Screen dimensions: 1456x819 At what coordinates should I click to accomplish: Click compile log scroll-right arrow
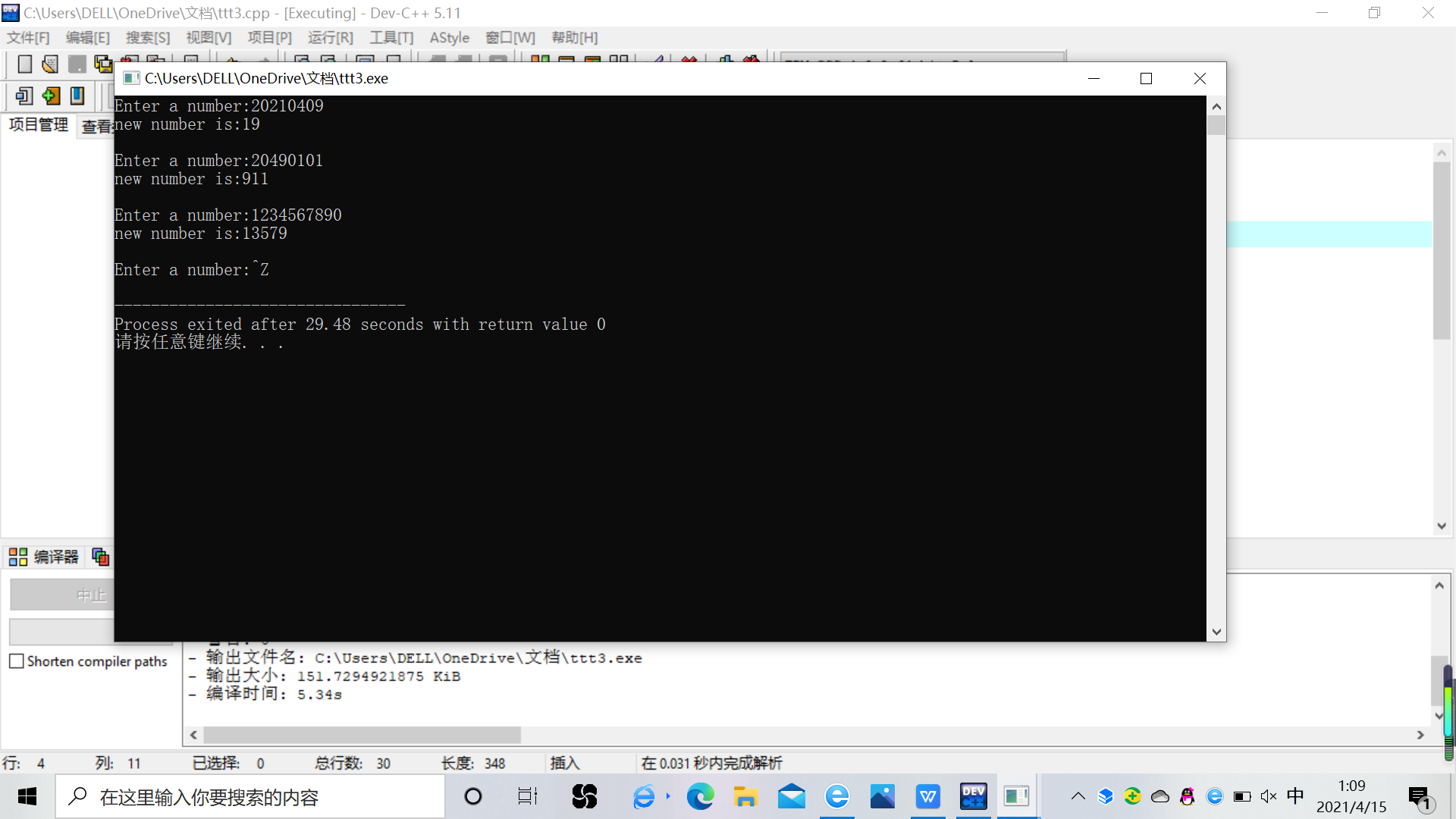1420,735
